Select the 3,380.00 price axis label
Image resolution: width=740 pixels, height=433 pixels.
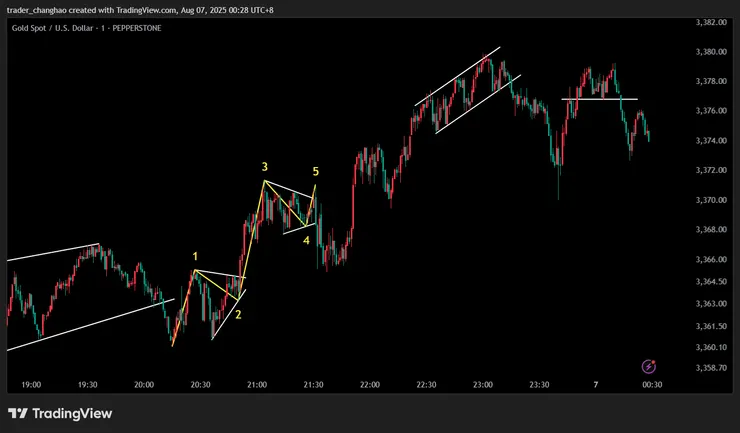[x=711, y=51]
